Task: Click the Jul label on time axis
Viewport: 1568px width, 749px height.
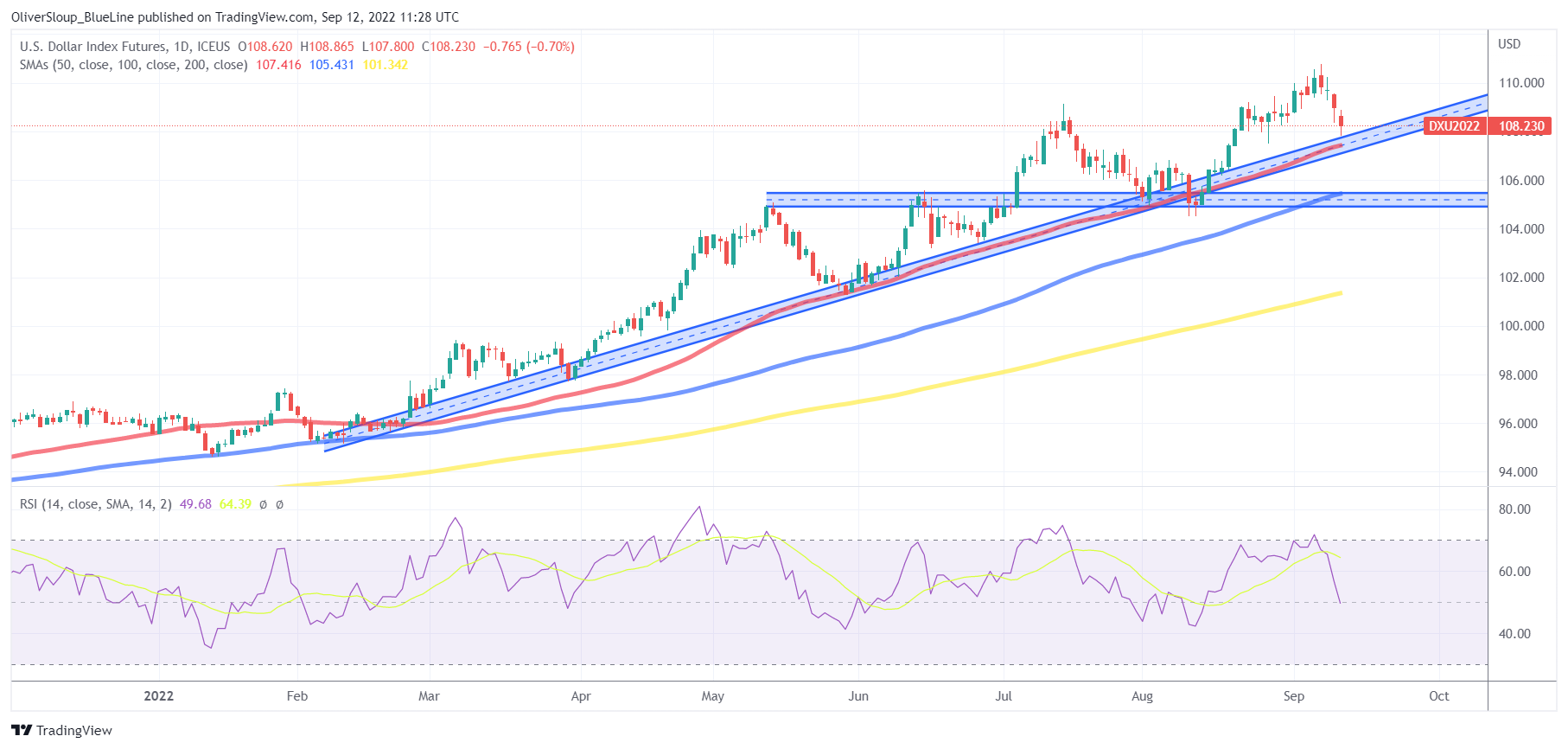Action: [1004, 696]
